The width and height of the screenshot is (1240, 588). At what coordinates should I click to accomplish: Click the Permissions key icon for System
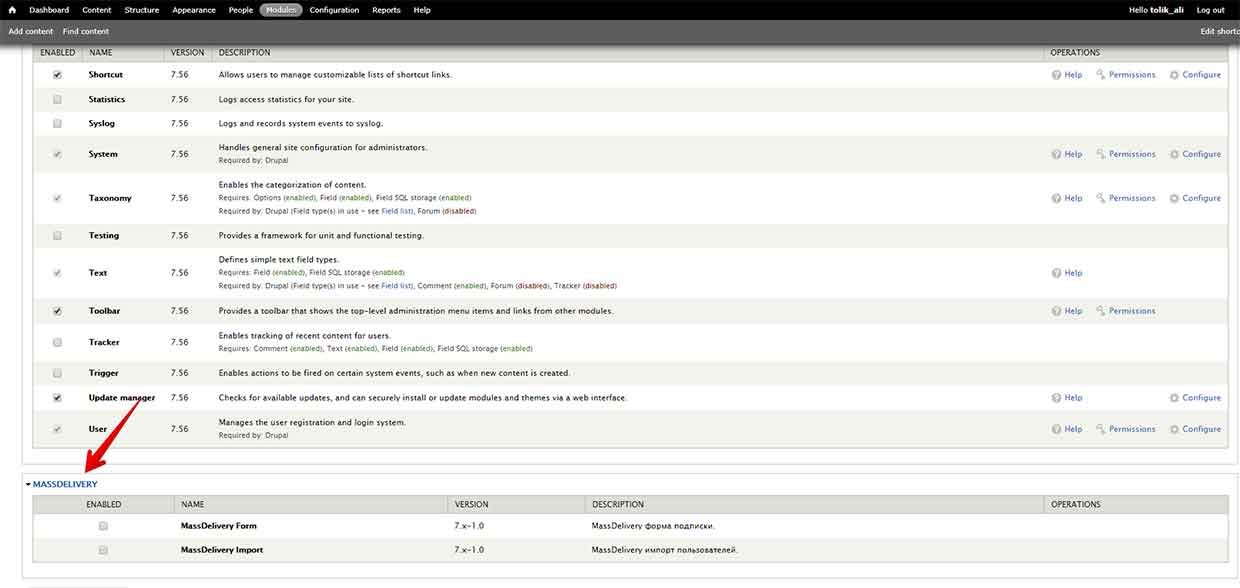coord(1101,154)
